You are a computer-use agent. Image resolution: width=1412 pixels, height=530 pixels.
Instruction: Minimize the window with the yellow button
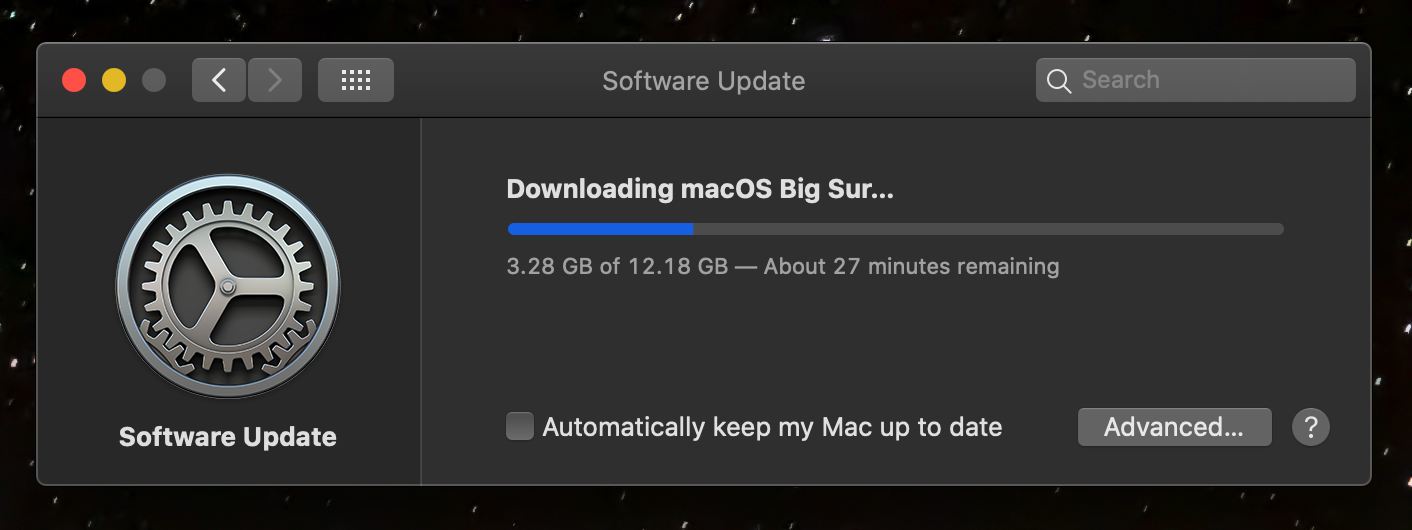(114, 80)
